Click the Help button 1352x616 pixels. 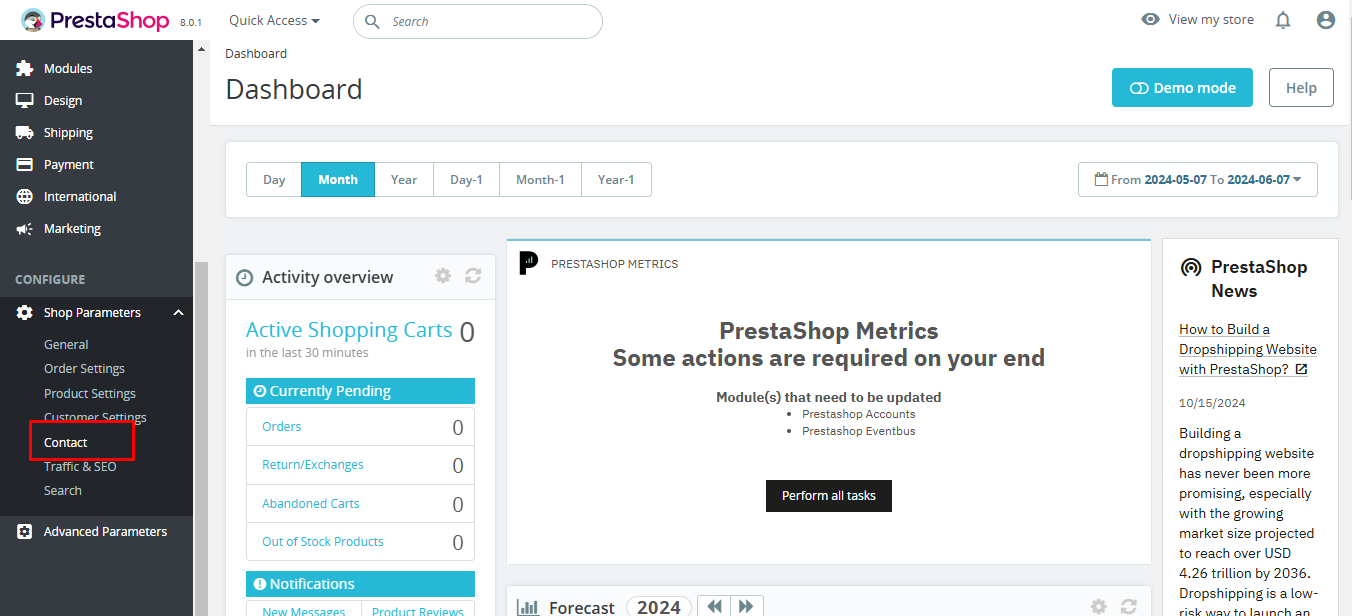pyautogui.click(x=1301, y=88)
